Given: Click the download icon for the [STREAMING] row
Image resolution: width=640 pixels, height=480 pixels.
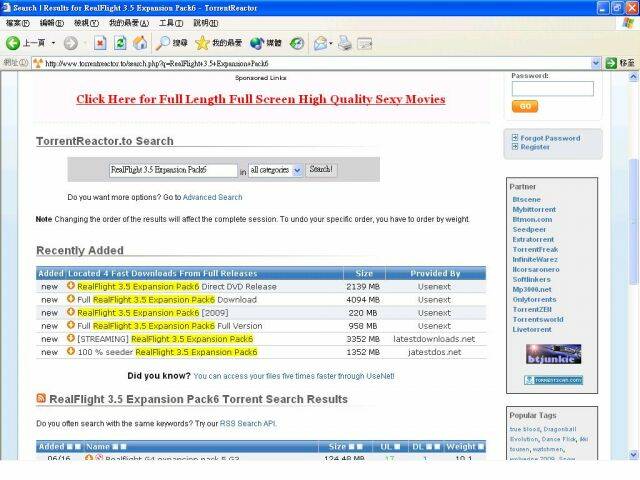Looking at the screenshot, I should [71, 338].
